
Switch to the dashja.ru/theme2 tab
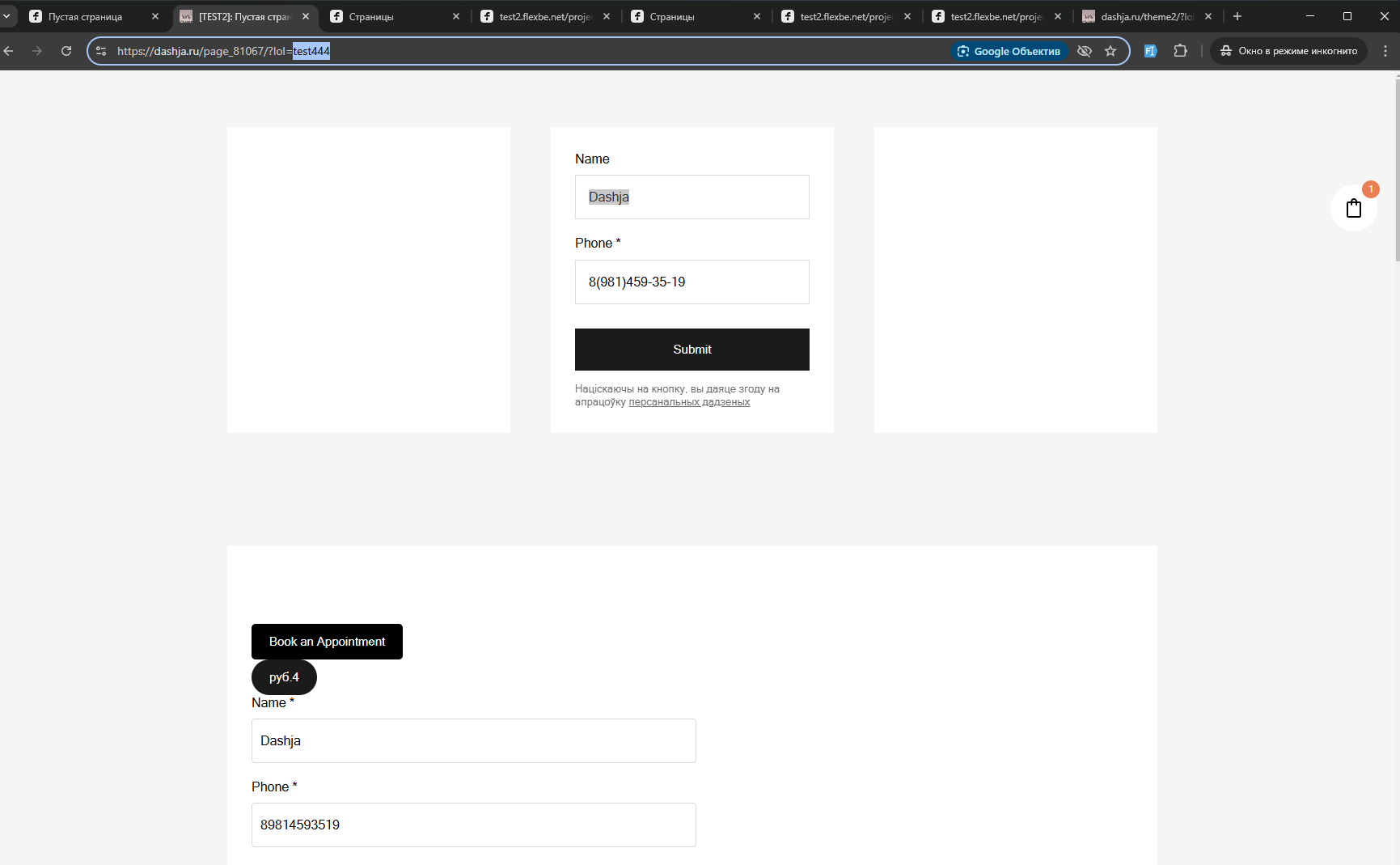pos(1145,16)
